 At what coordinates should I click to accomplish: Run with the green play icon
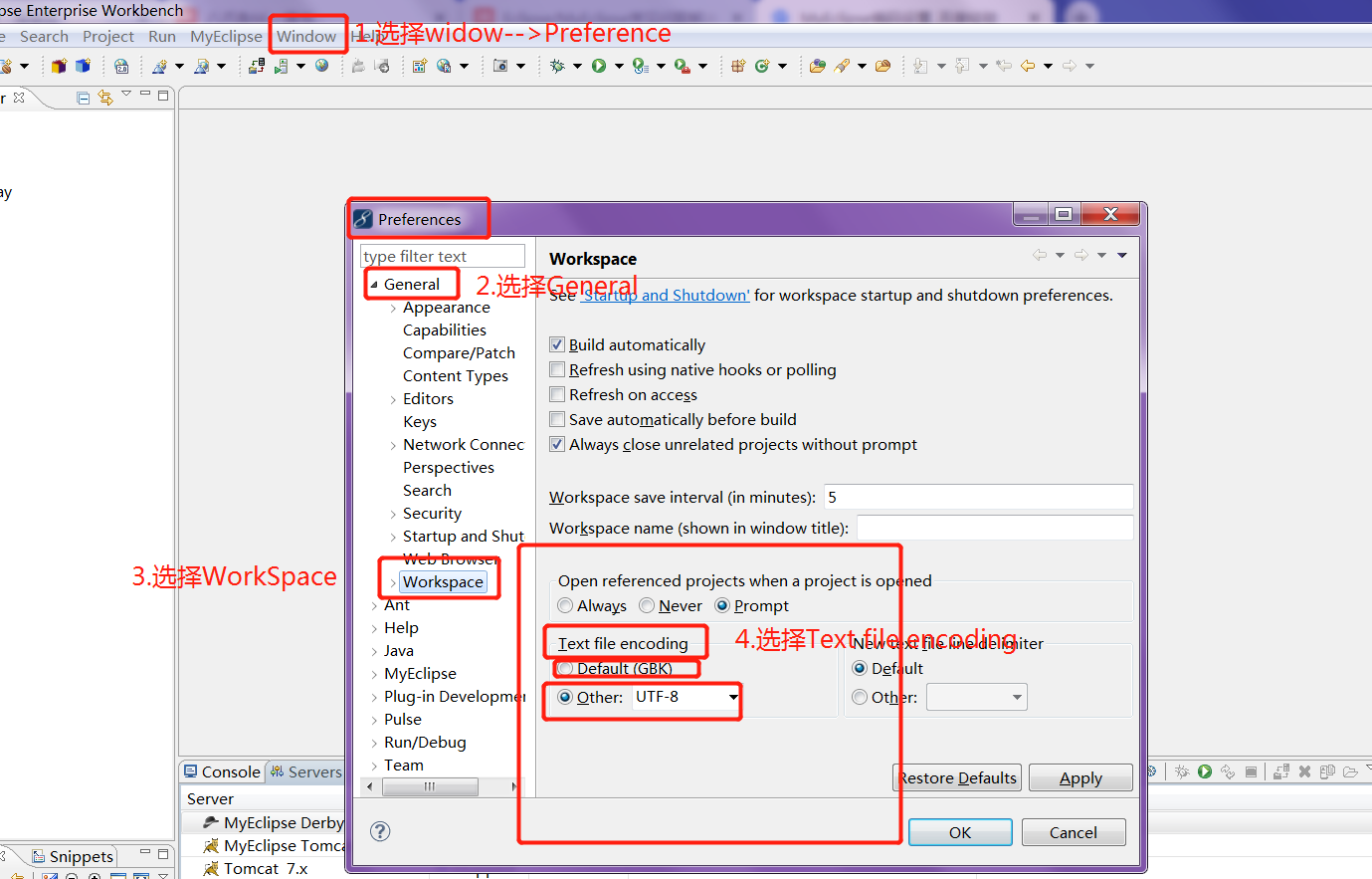[599, 66]
